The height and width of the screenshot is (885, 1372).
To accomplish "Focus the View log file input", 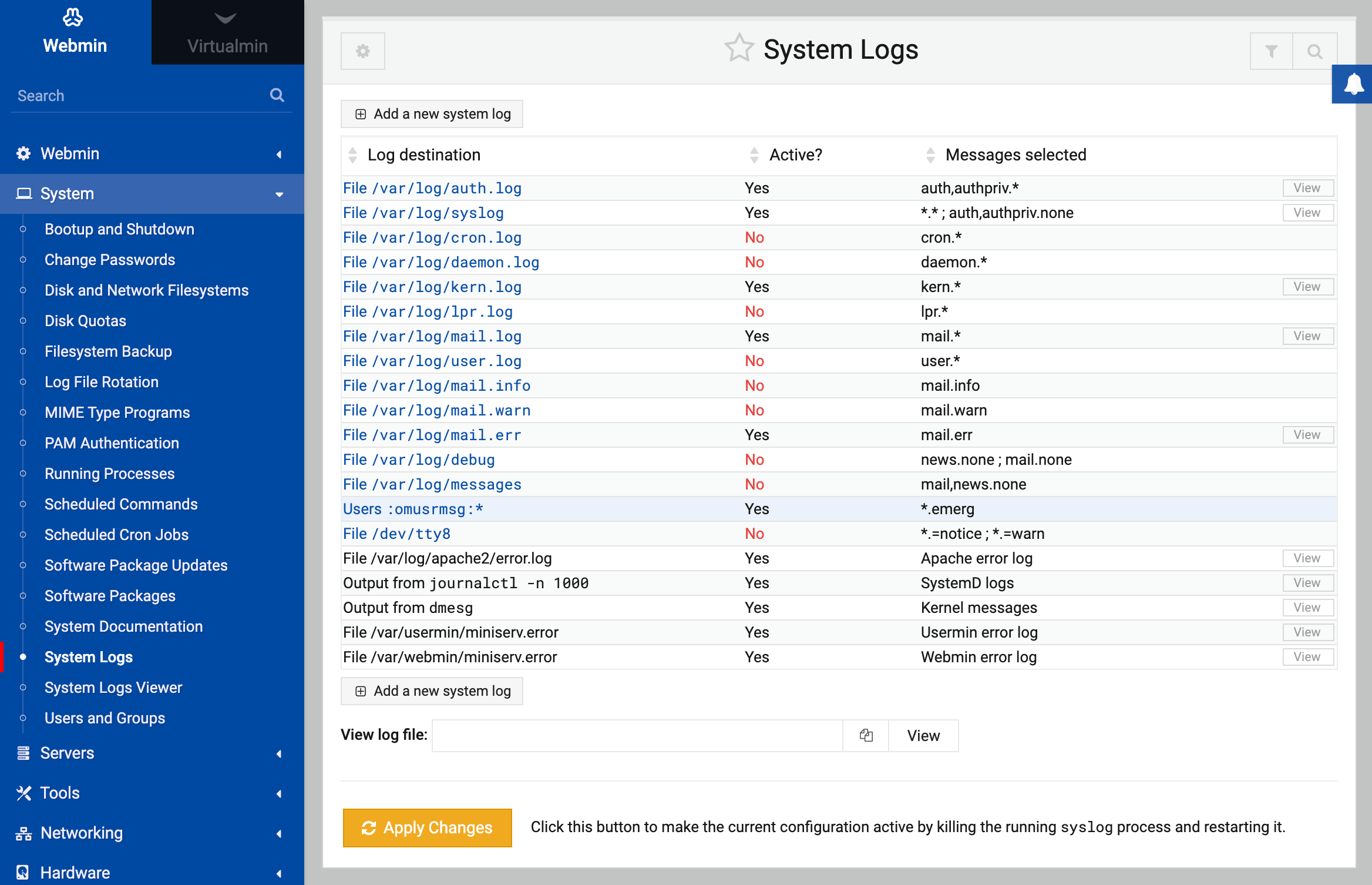I will click(637, 735).
